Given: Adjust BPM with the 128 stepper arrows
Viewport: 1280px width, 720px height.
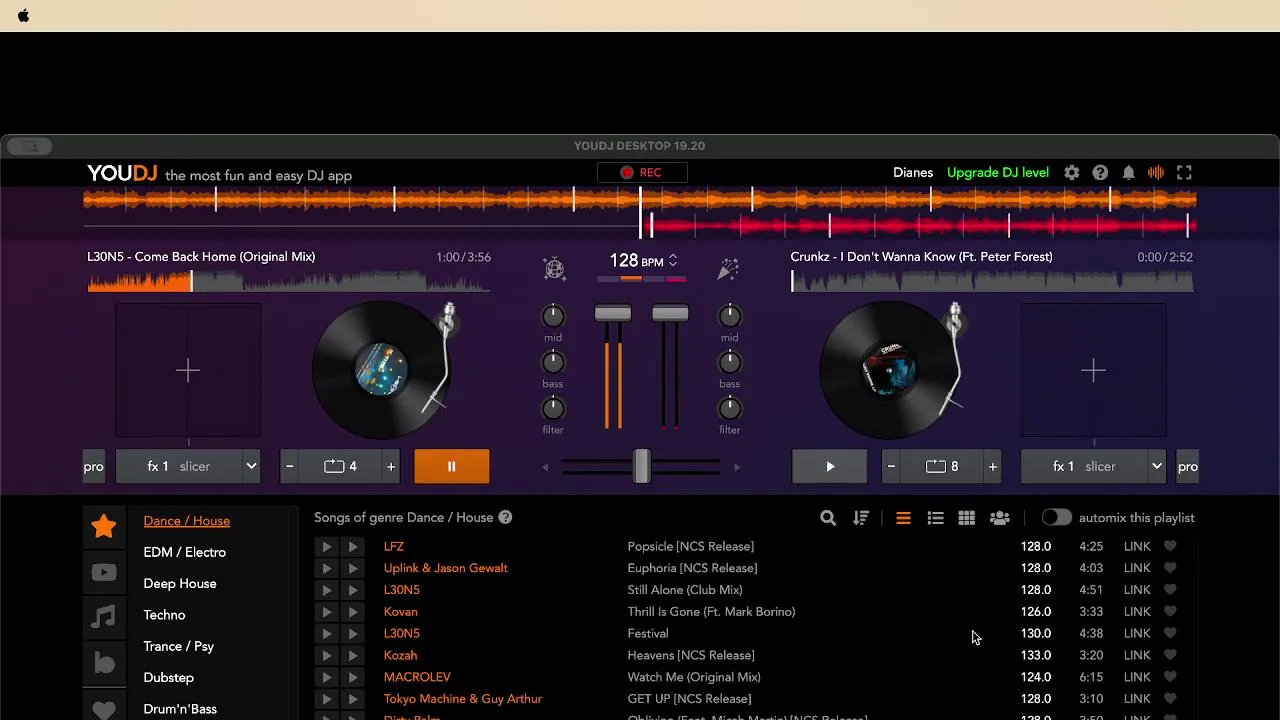Looking at the screenshot, I should [x=673, y=261].
